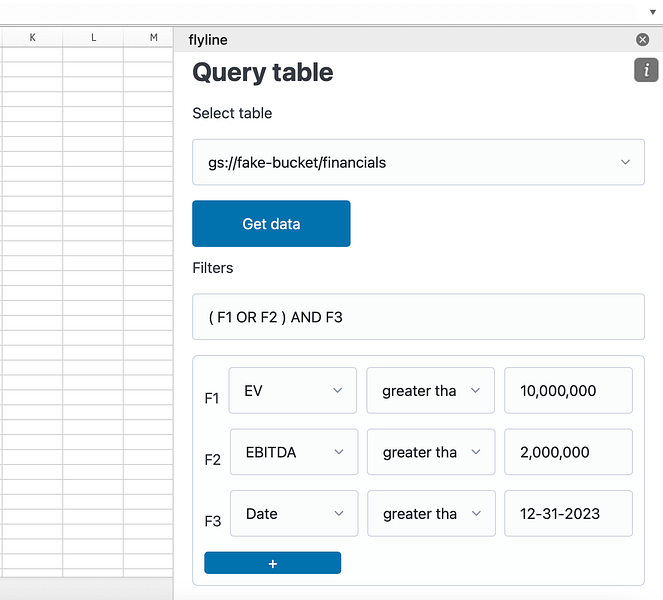Screen dimensions: 663x600
Task: Open the Select table dropdown
Action: click(x=418, y=162)
